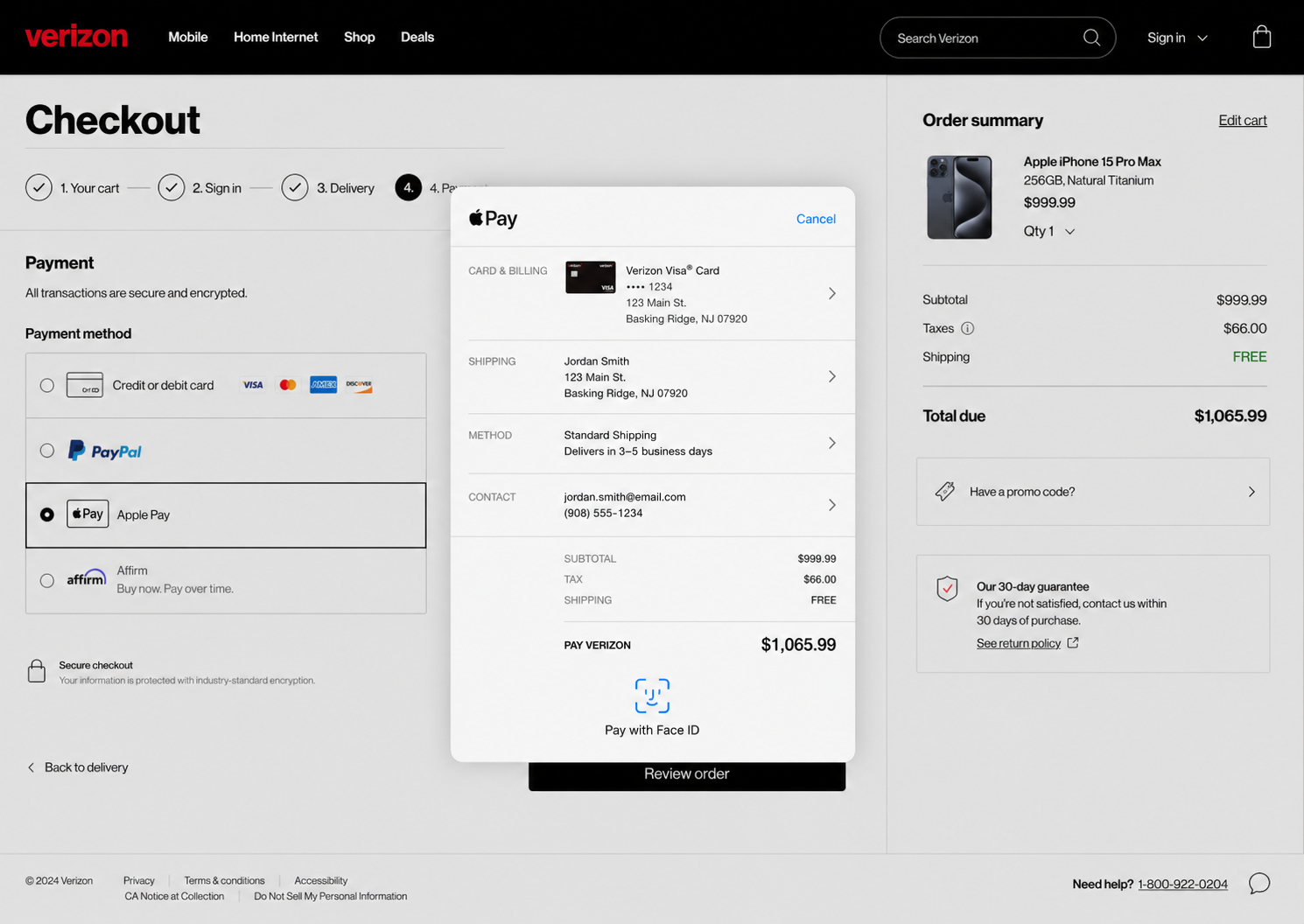The height and width of the screenshot is (924, 1304).
Task: Click the Your cart step checkmark
Action: (x=39, y=187)
